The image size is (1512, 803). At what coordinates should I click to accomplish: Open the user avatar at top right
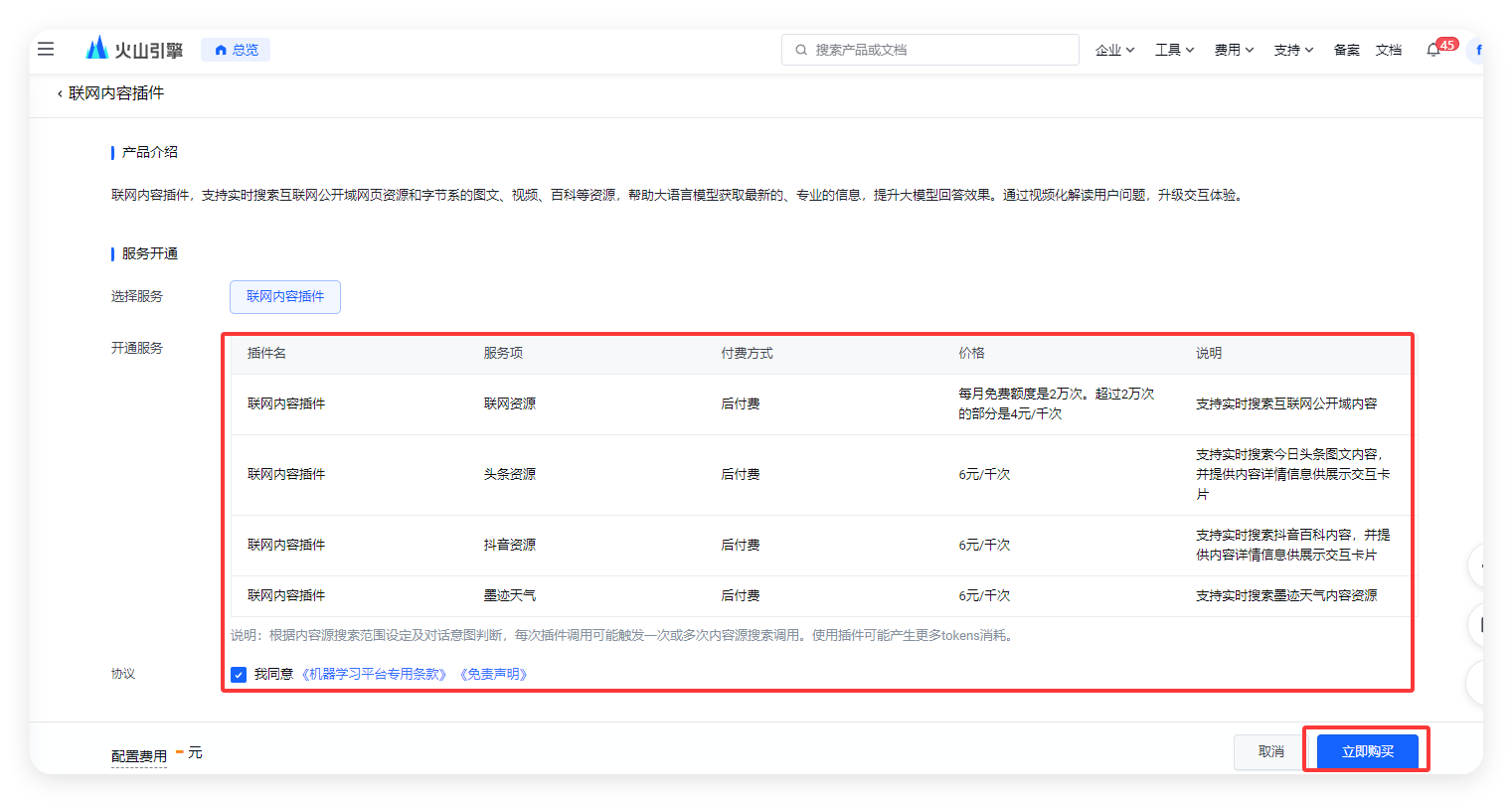tap(1475, 50)
